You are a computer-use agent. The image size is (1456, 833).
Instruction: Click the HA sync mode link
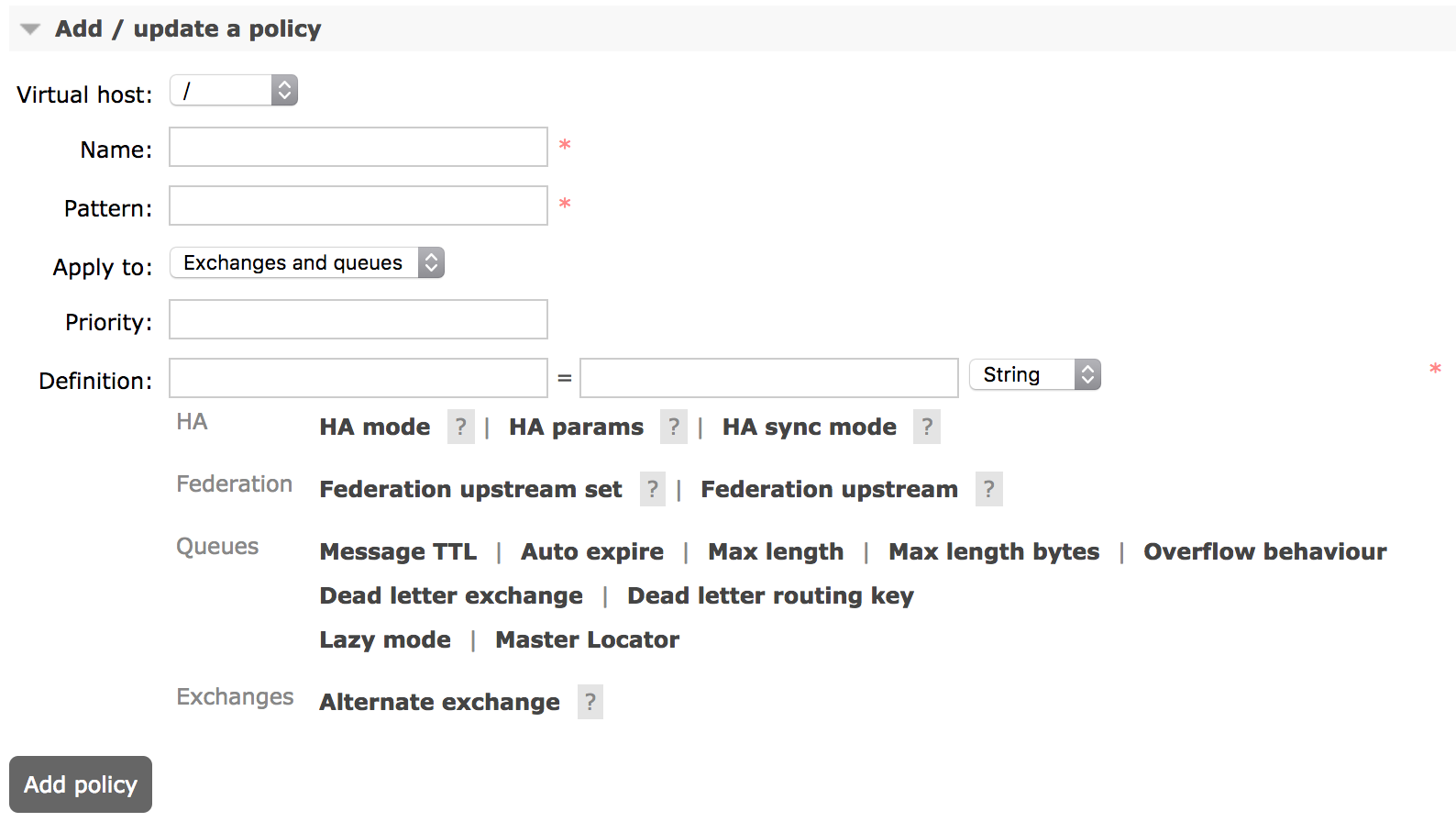pyautogui.click(x=810, y=427)
